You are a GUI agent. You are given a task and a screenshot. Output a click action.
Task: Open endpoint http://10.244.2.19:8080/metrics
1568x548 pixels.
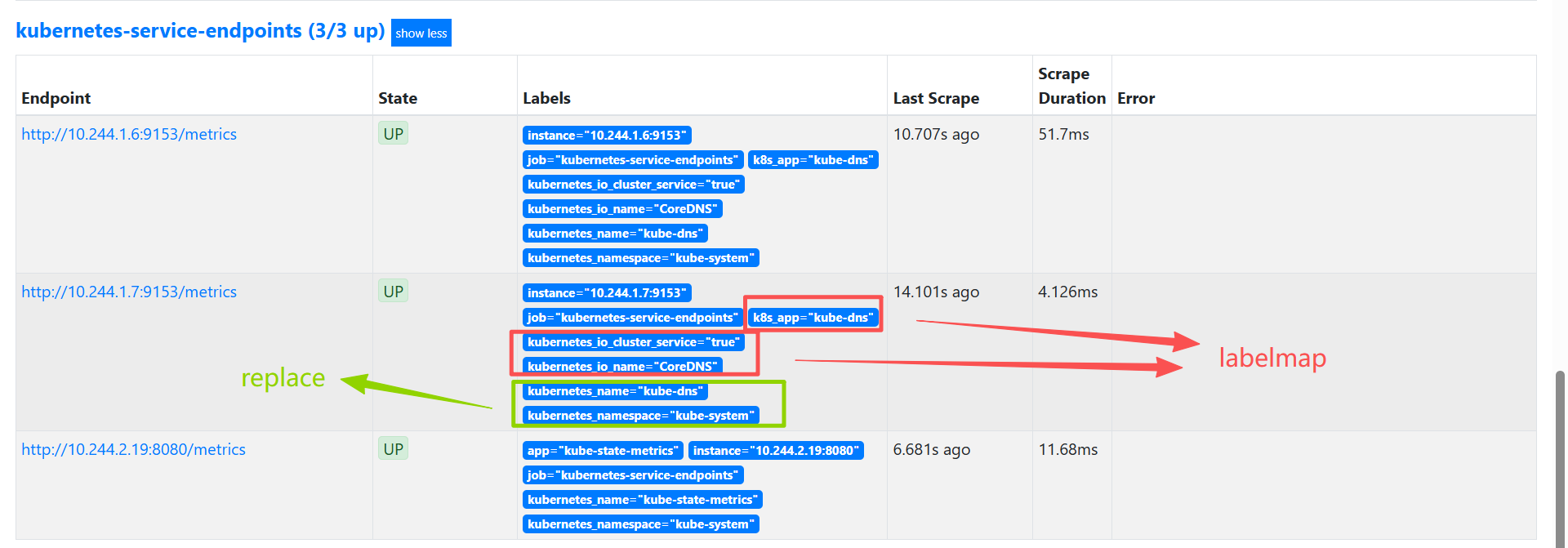point(133,449)
